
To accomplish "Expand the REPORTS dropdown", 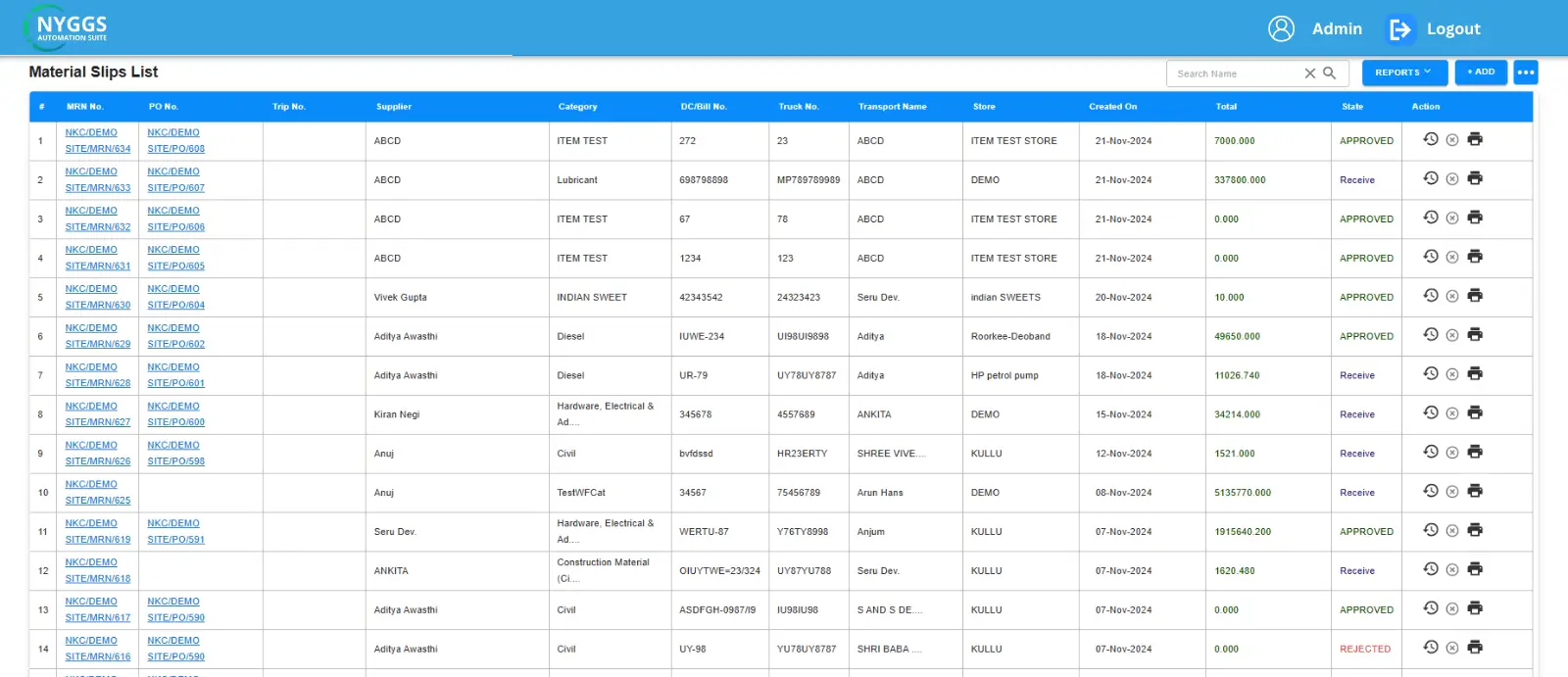I will pos(1403,73).
